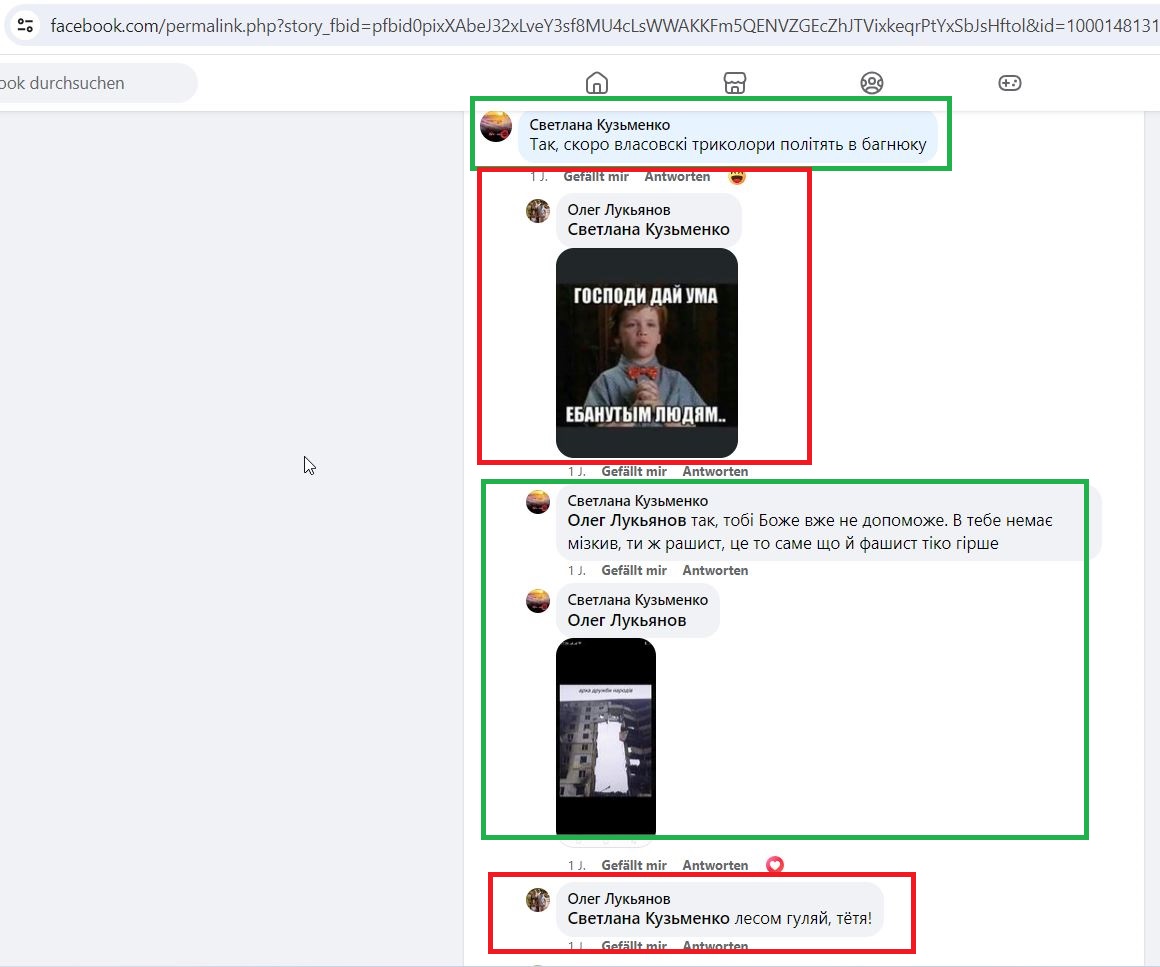Open the Светлана Кузьменко mention before 'лесом гуляй'
Viewport: 1160px width, 967px height.
click(649, 919)
